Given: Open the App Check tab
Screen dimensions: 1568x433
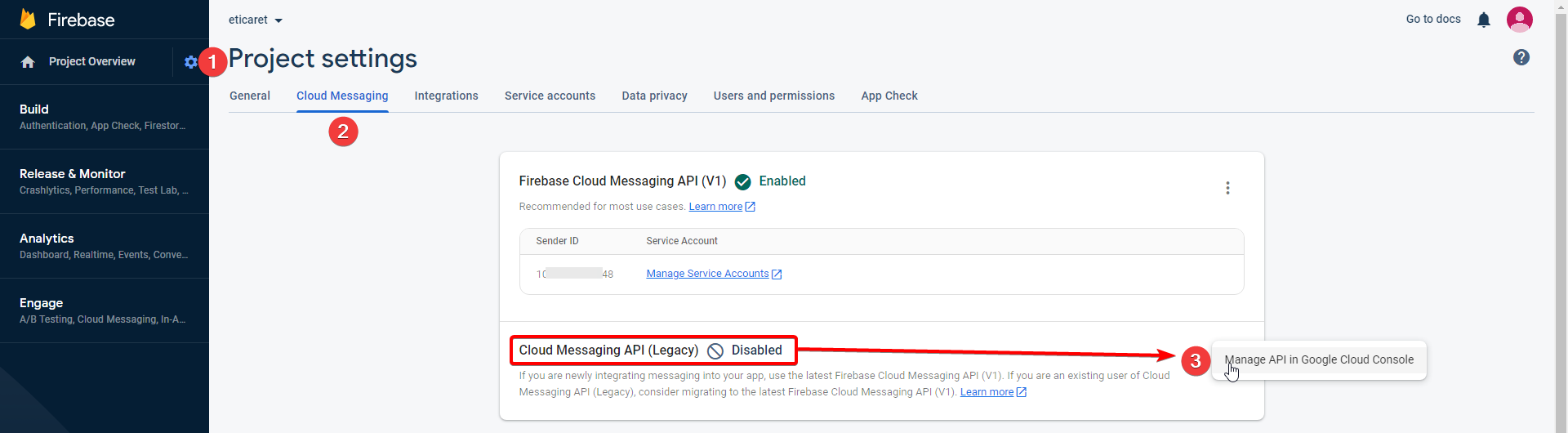Looking at the screenshot, I should [889, 96].
